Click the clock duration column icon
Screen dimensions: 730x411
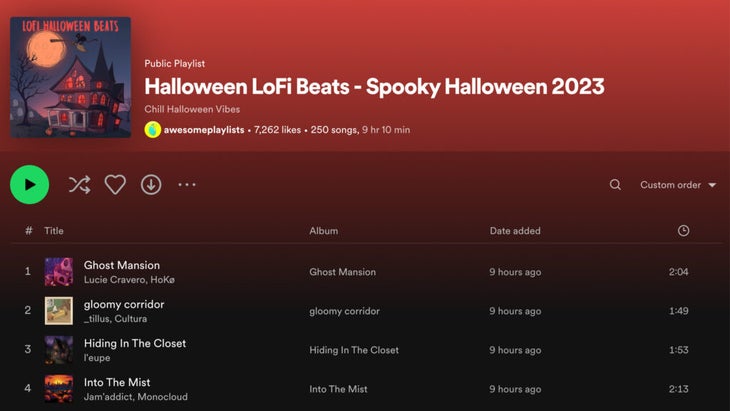coord(683,230)
